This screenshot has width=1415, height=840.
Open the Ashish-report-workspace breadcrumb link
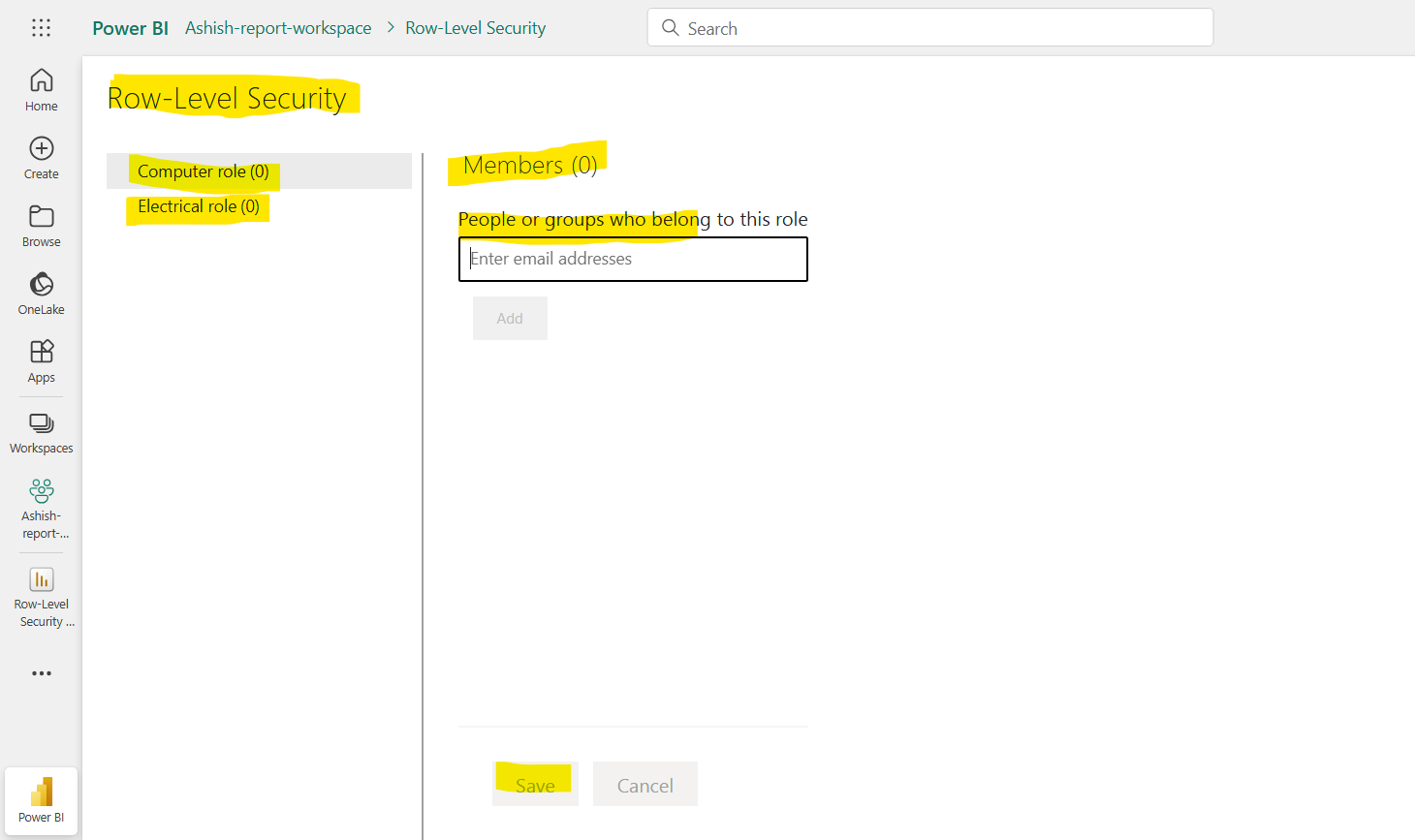(x=278, y=27)
